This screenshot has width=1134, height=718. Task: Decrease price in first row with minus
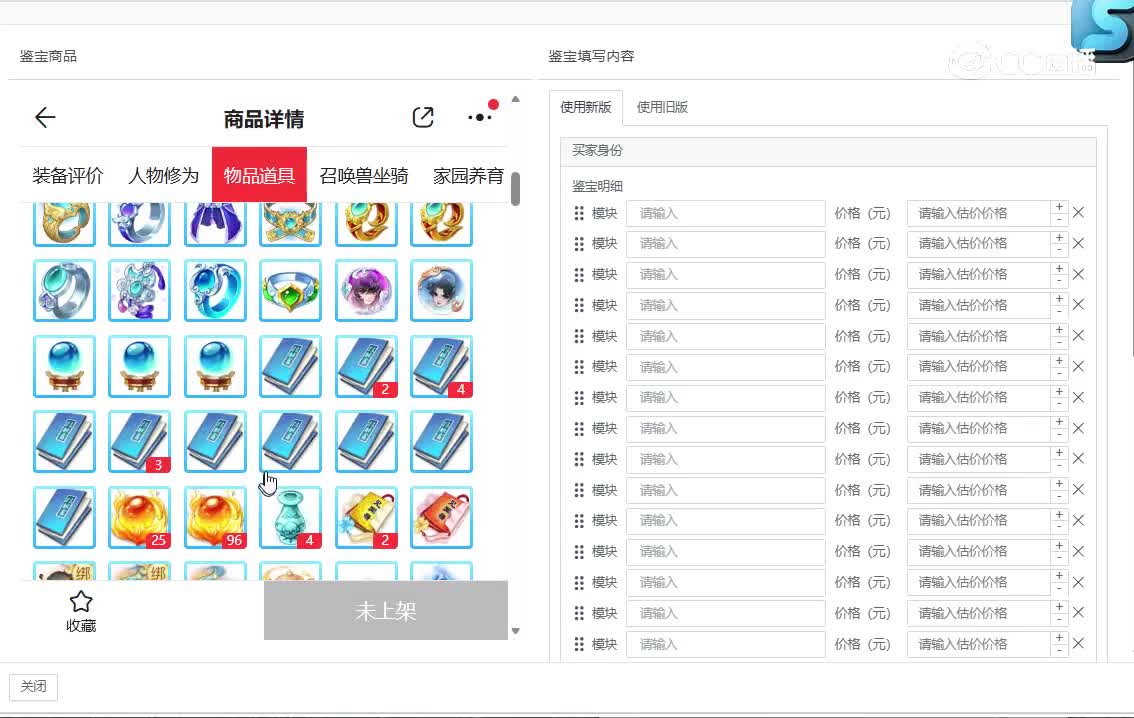(x=1060, y=219)
